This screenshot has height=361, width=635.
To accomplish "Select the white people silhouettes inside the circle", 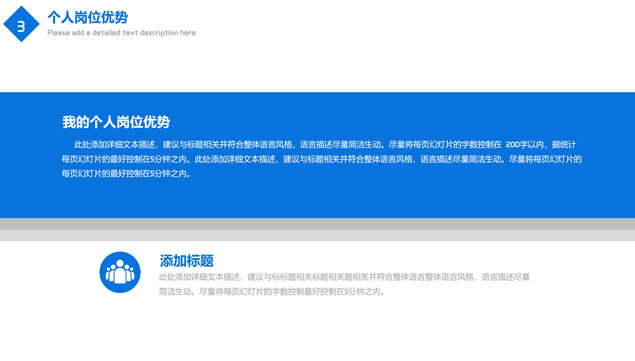I will (x=120, y=271).
